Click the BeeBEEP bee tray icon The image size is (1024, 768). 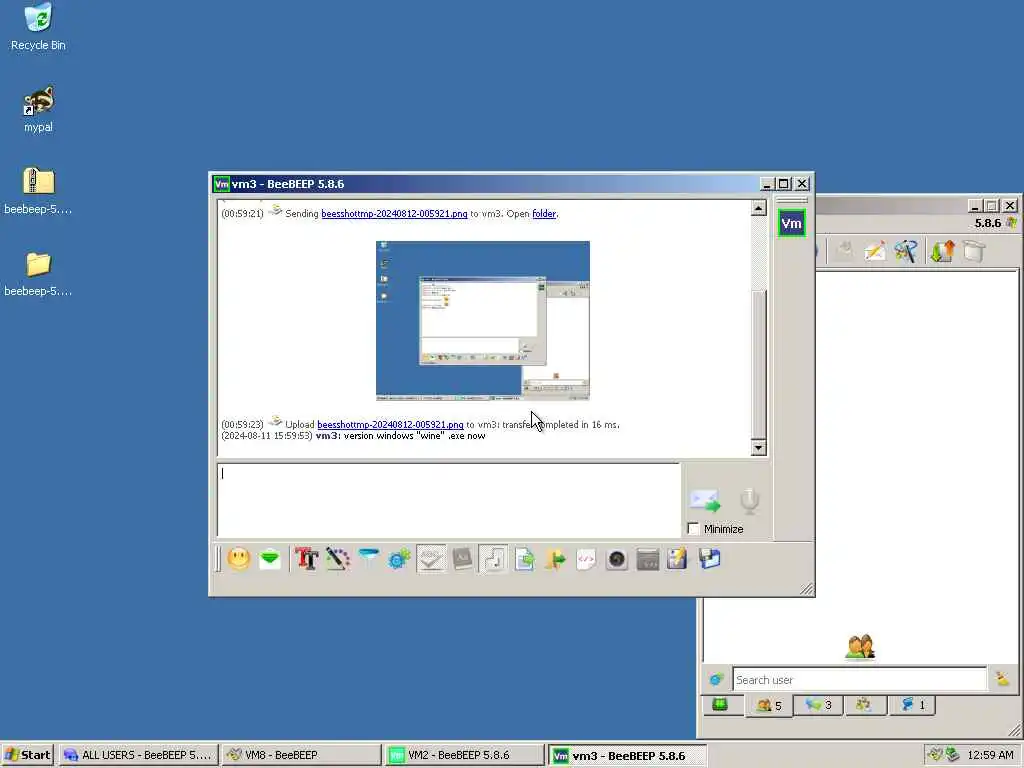coord(935,755)
